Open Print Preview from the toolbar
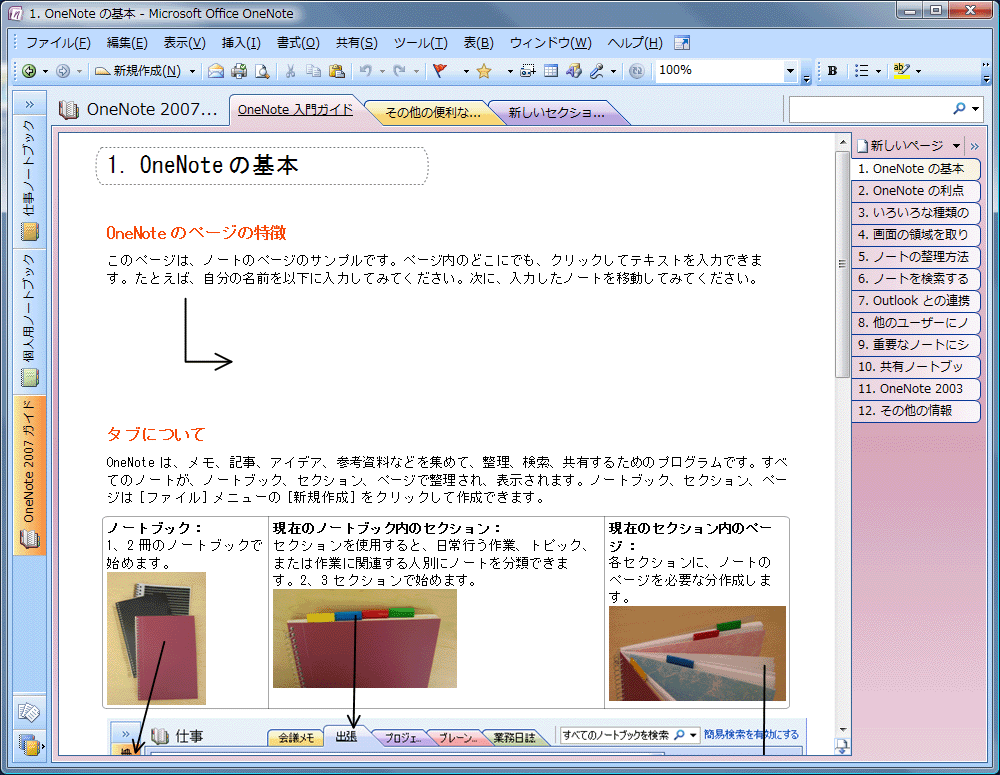This screenshot has height=775, width=1000. point(261,71)
